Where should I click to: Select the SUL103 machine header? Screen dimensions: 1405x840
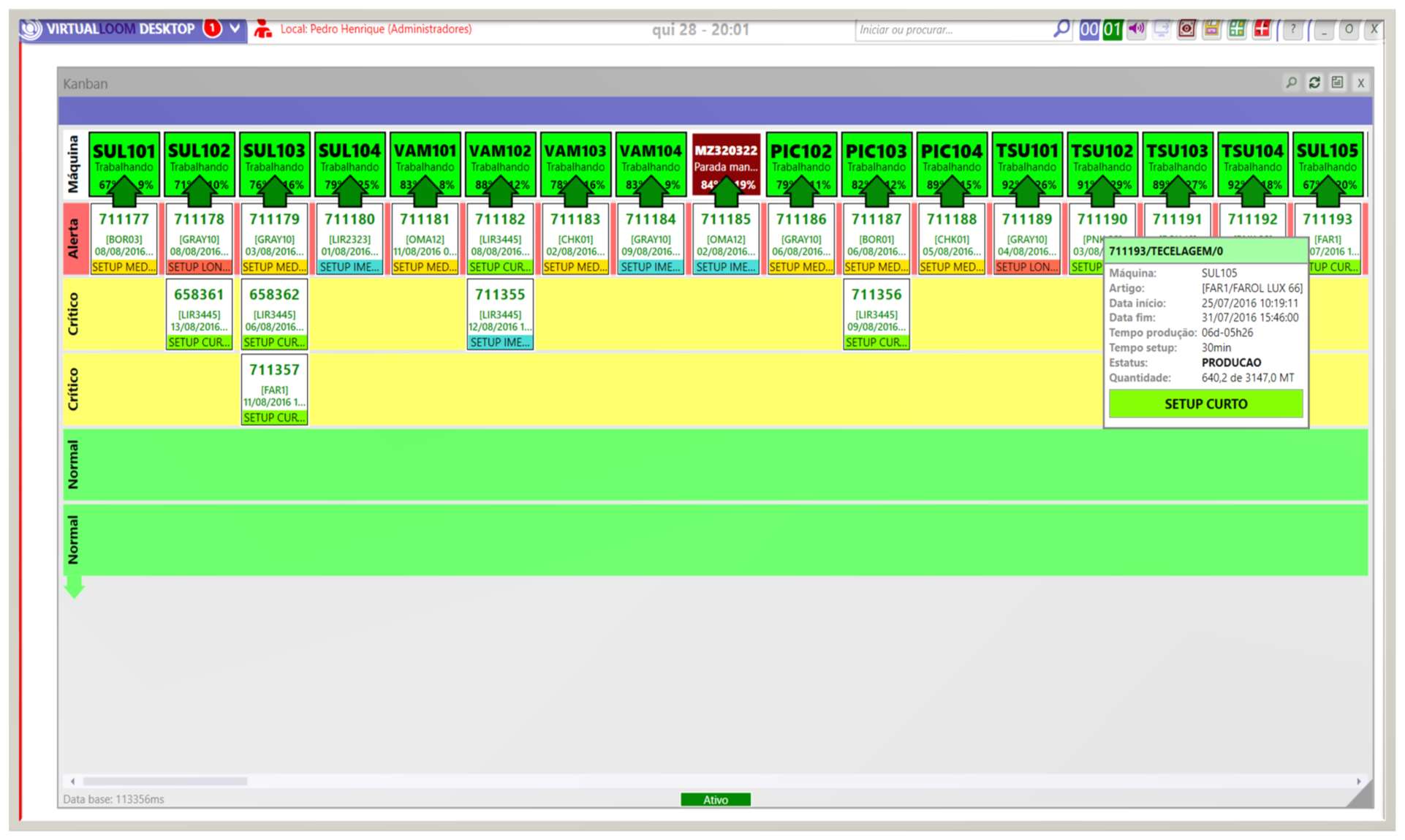(x=274, y=164)
